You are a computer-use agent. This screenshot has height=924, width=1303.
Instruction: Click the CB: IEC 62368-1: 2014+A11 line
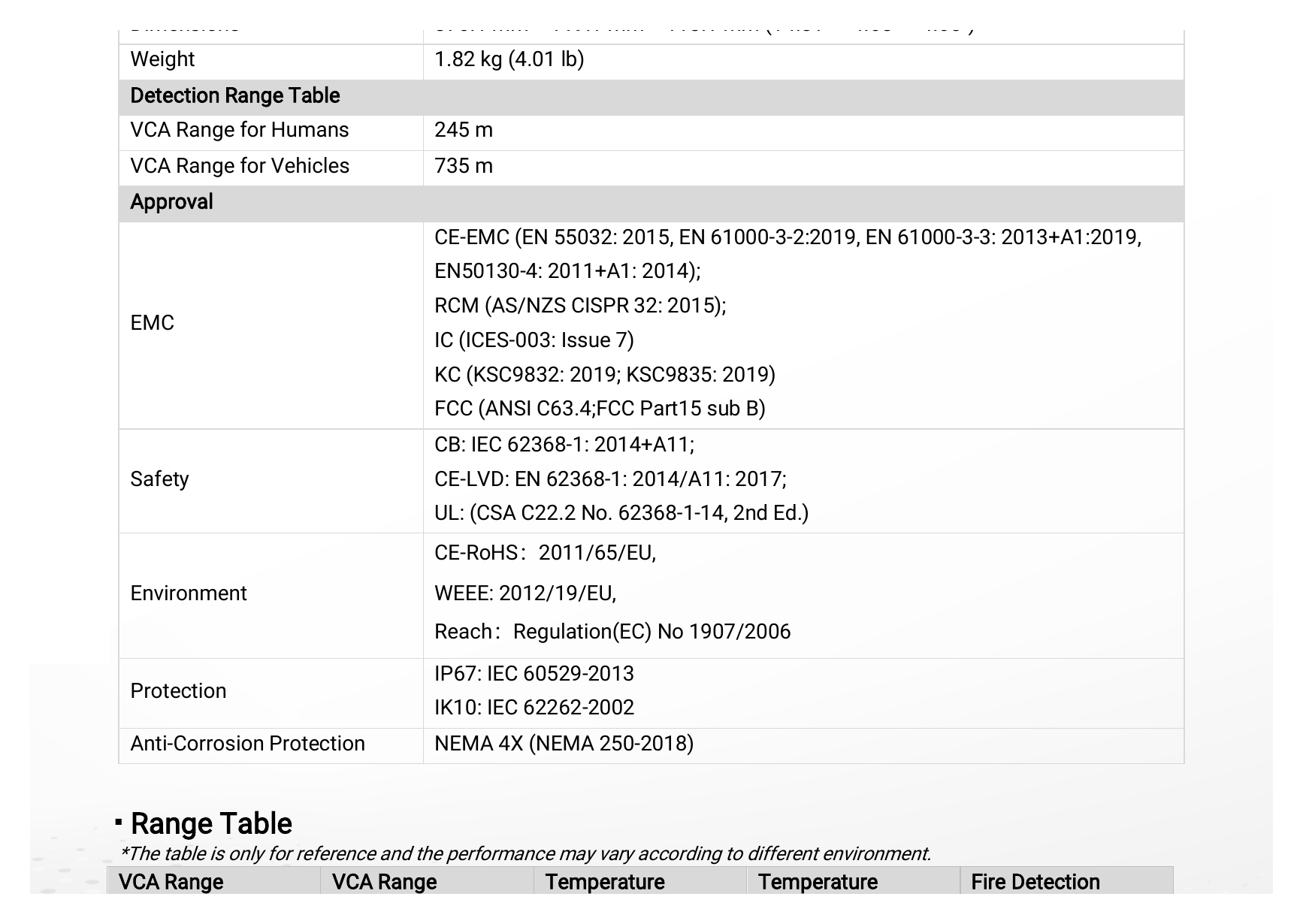click(564, 445)
